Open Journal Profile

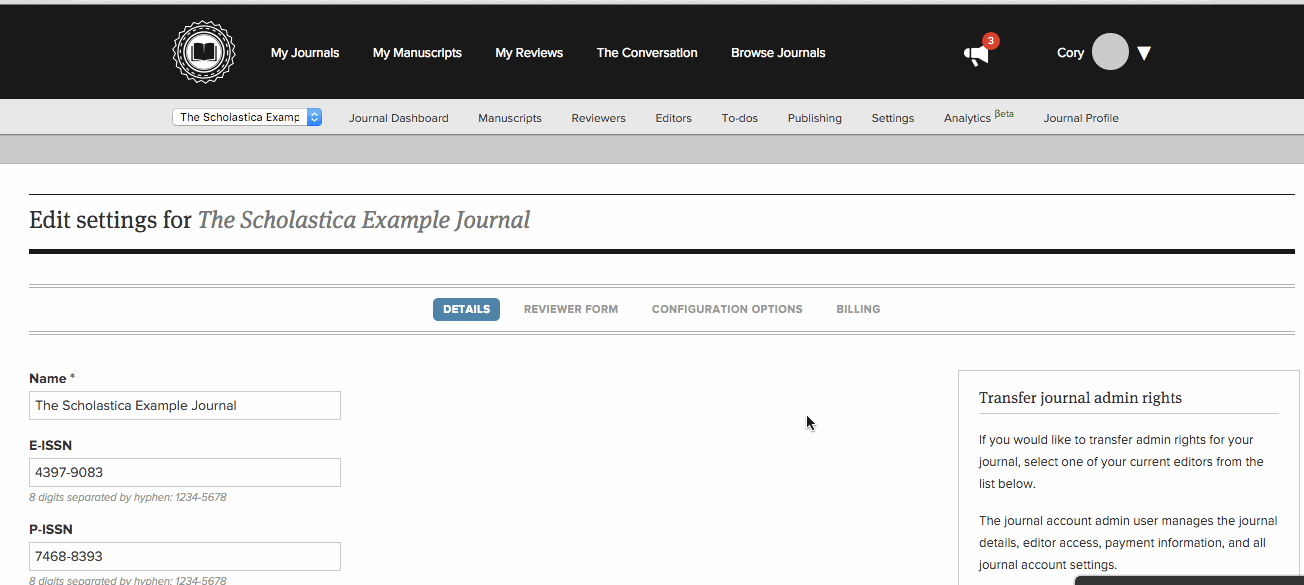click(x=1081, y=118)
